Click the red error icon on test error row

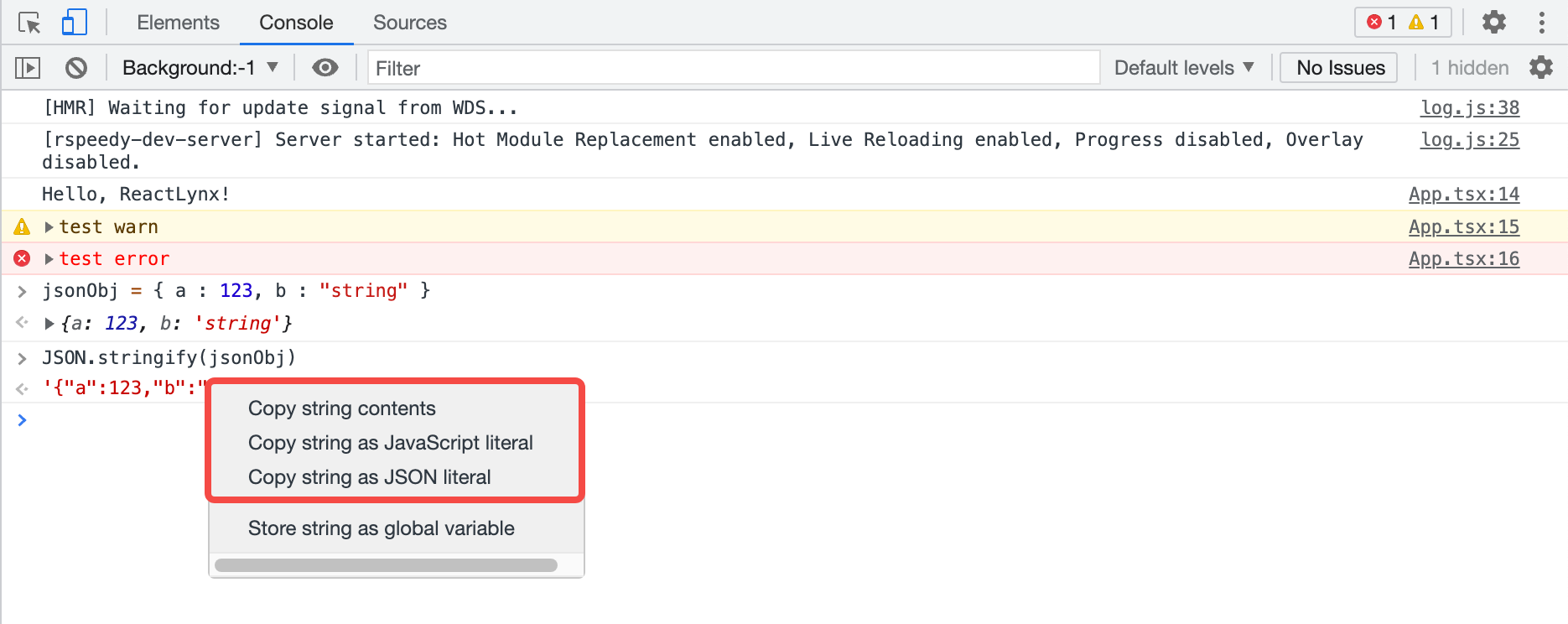(x=22, y=258)
